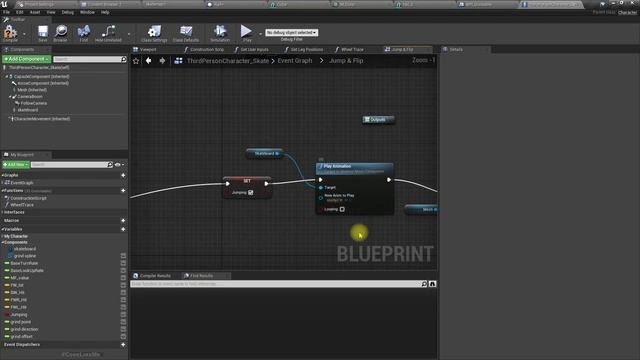Viewport: 640px width, 360px height.
Task: Toggle editable eye for grind offset variable
Action: tap(123, 337)
